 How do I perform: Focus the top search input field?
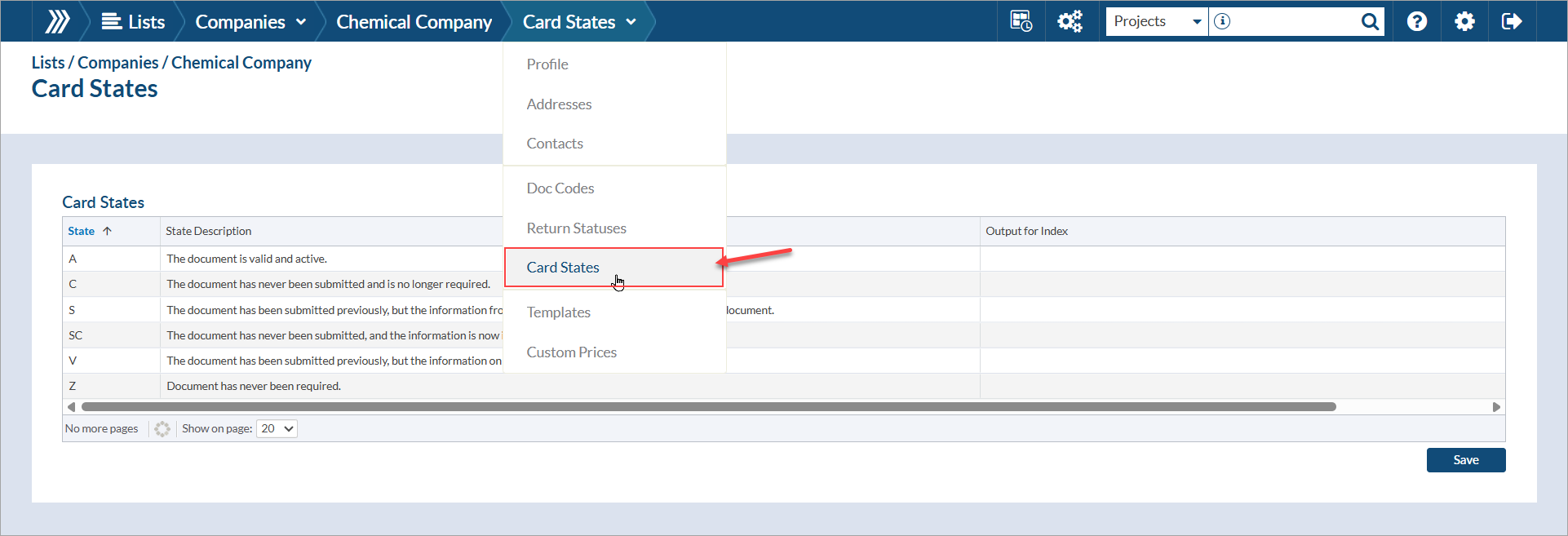(x=1293, y=21)
